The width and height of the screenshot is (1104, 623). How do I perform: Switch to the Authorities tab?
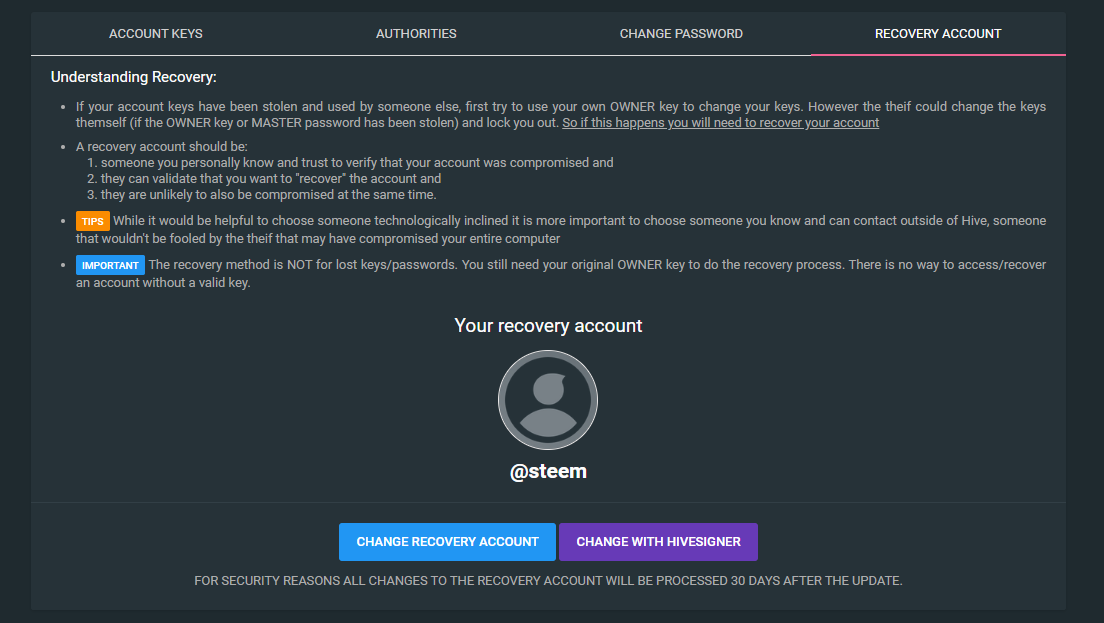click(x=416, y=34)
